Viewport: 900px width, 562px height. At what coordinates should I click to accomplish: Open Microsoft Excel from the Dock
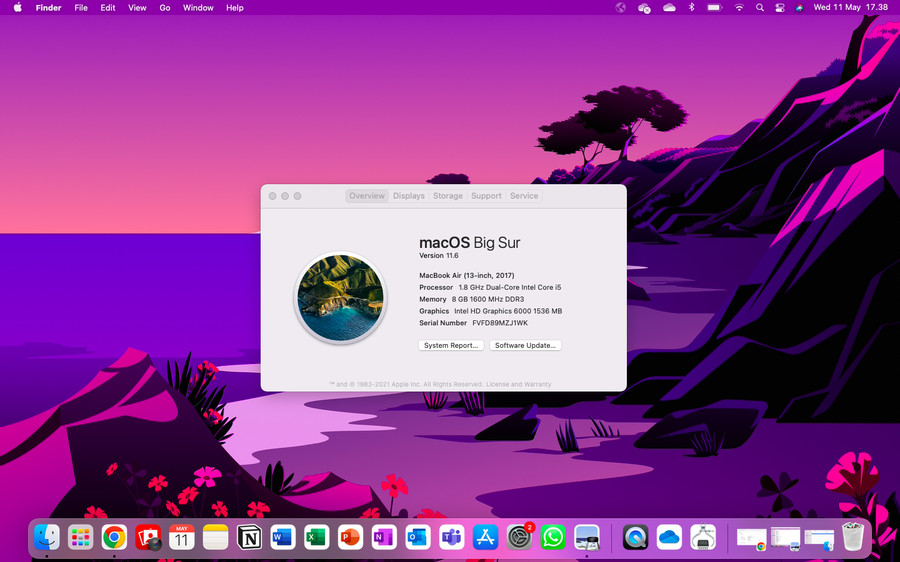coord(317,538)
